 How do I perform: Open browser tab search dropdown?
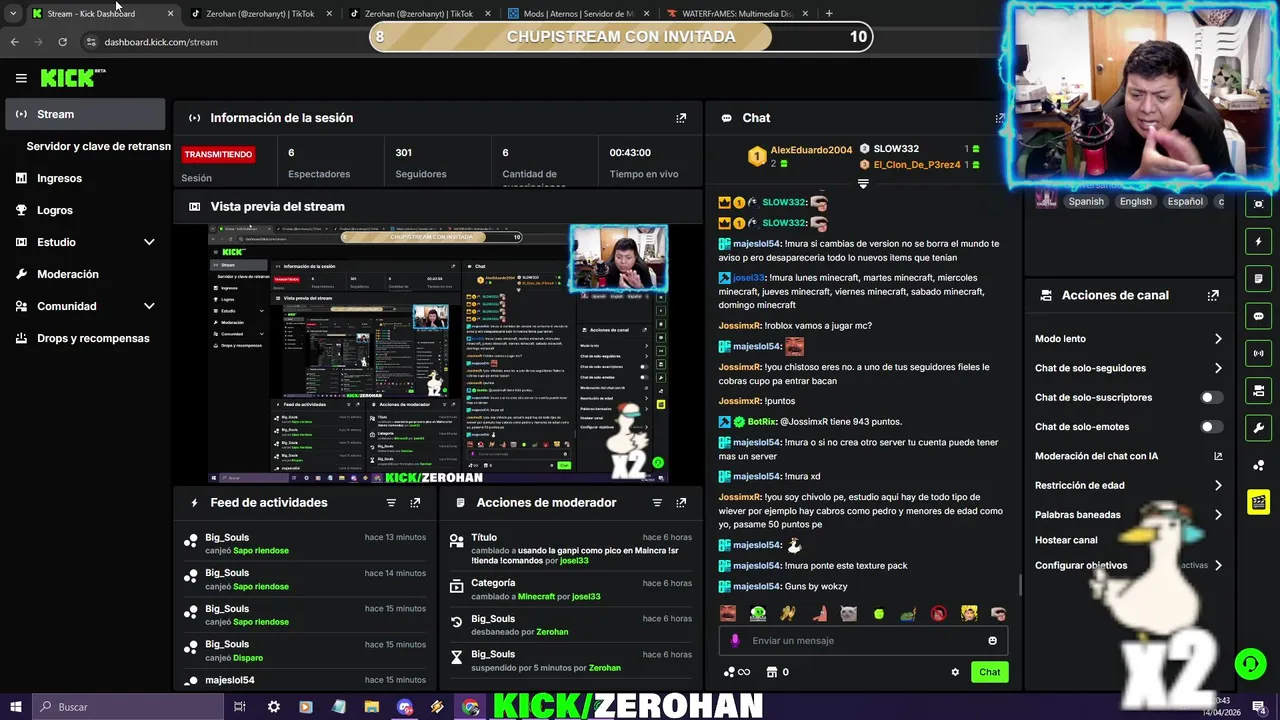point(12,13)
